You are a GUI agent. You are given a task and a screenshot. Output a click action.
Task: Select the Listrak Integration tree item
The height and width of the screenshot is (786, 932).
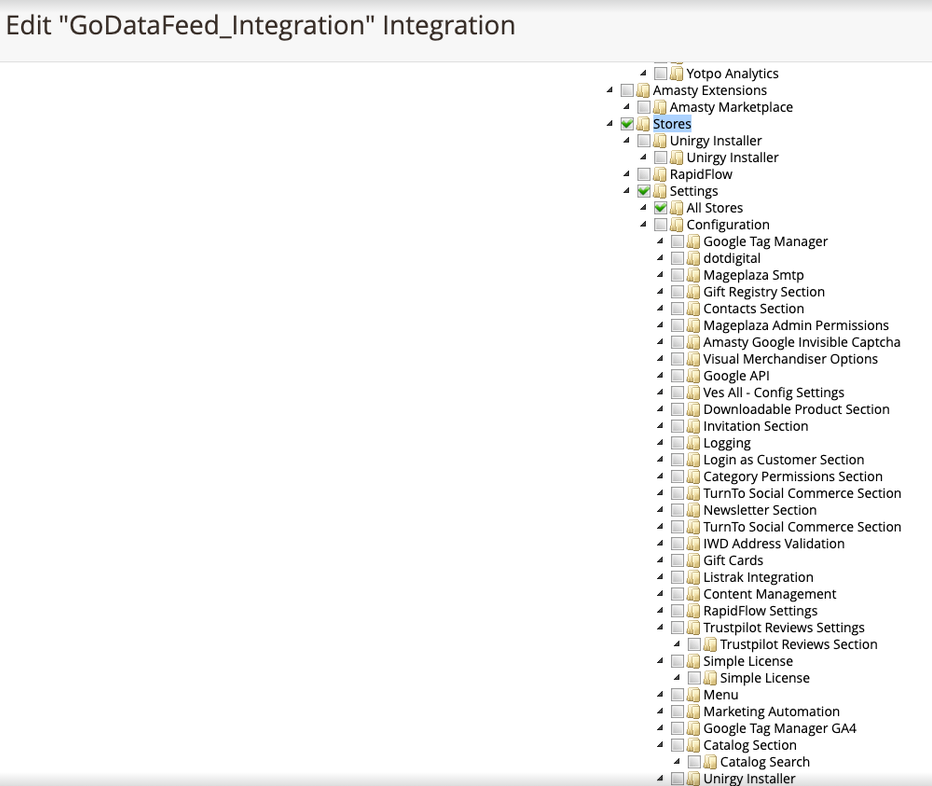(x=758, y=577)
